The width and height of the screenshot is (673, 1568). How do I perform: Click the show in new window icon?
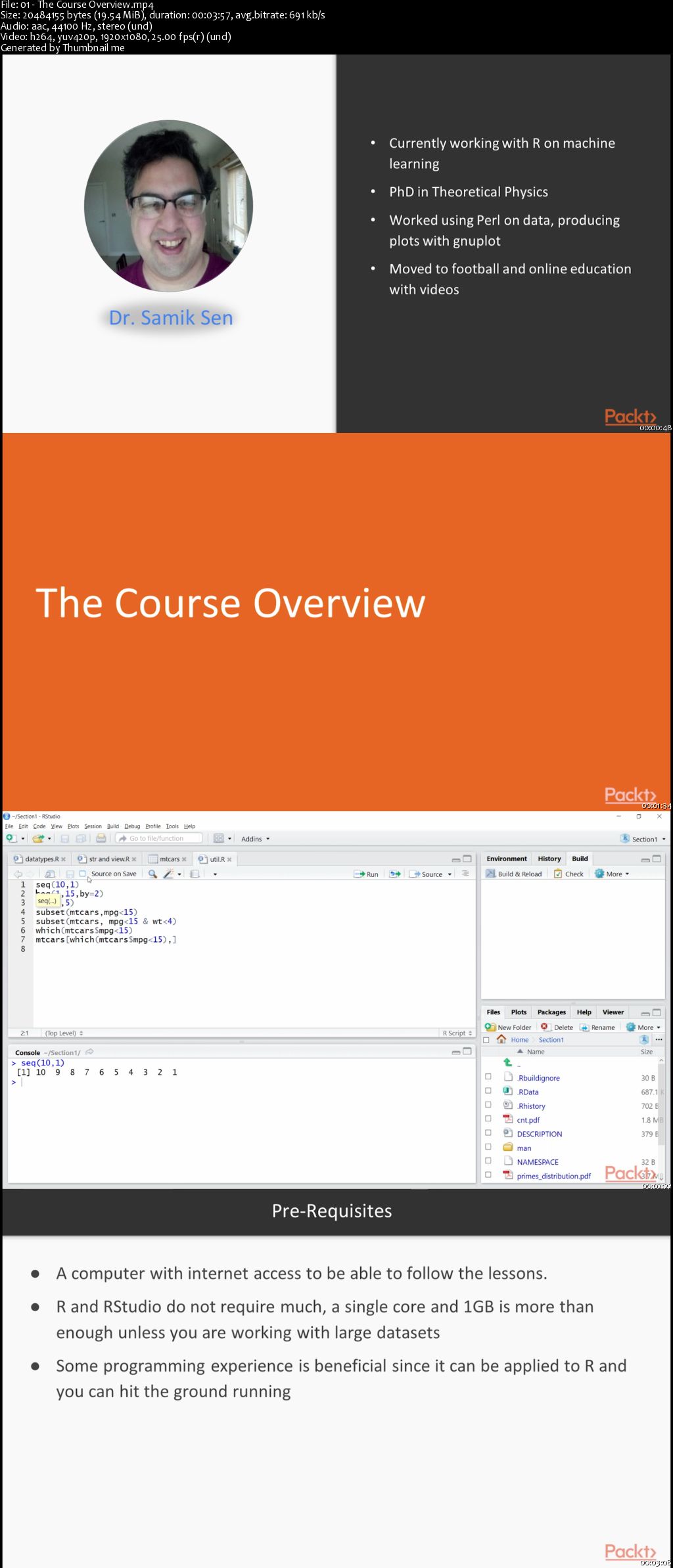[x=50, y=874]
